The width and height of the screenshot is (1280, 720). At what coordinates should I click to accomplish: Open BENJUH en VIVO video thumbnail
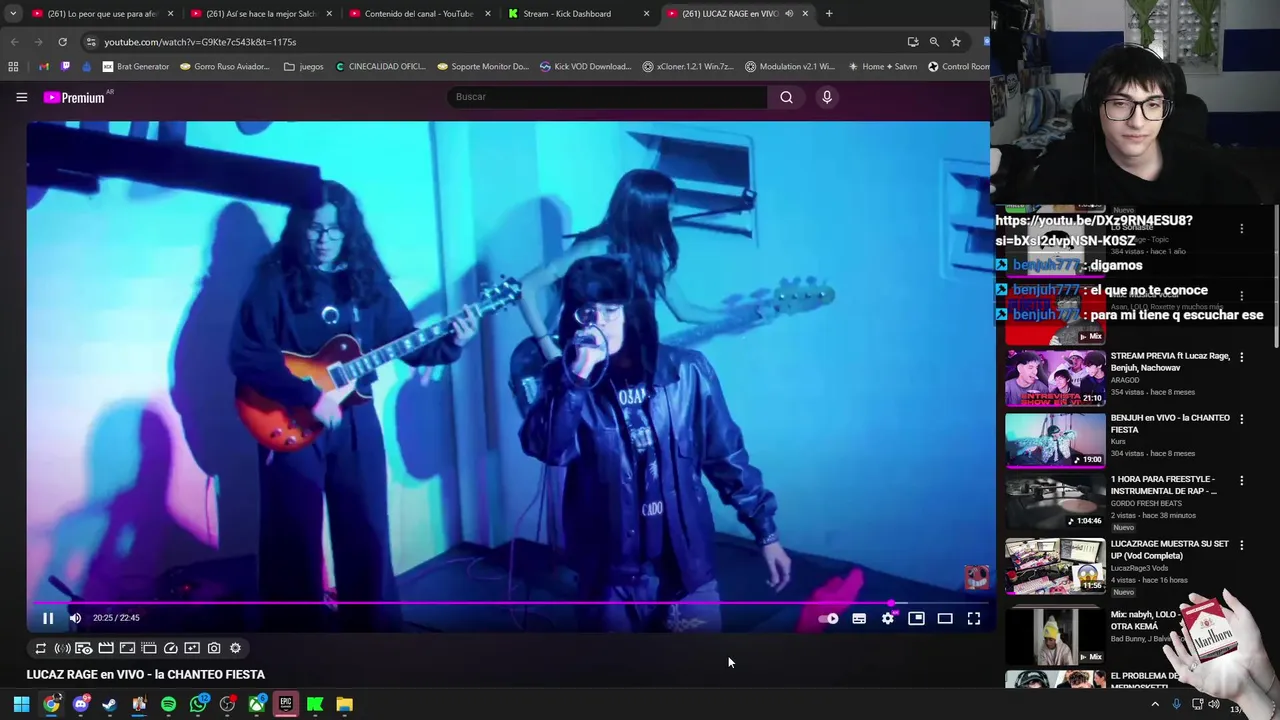1055,439
